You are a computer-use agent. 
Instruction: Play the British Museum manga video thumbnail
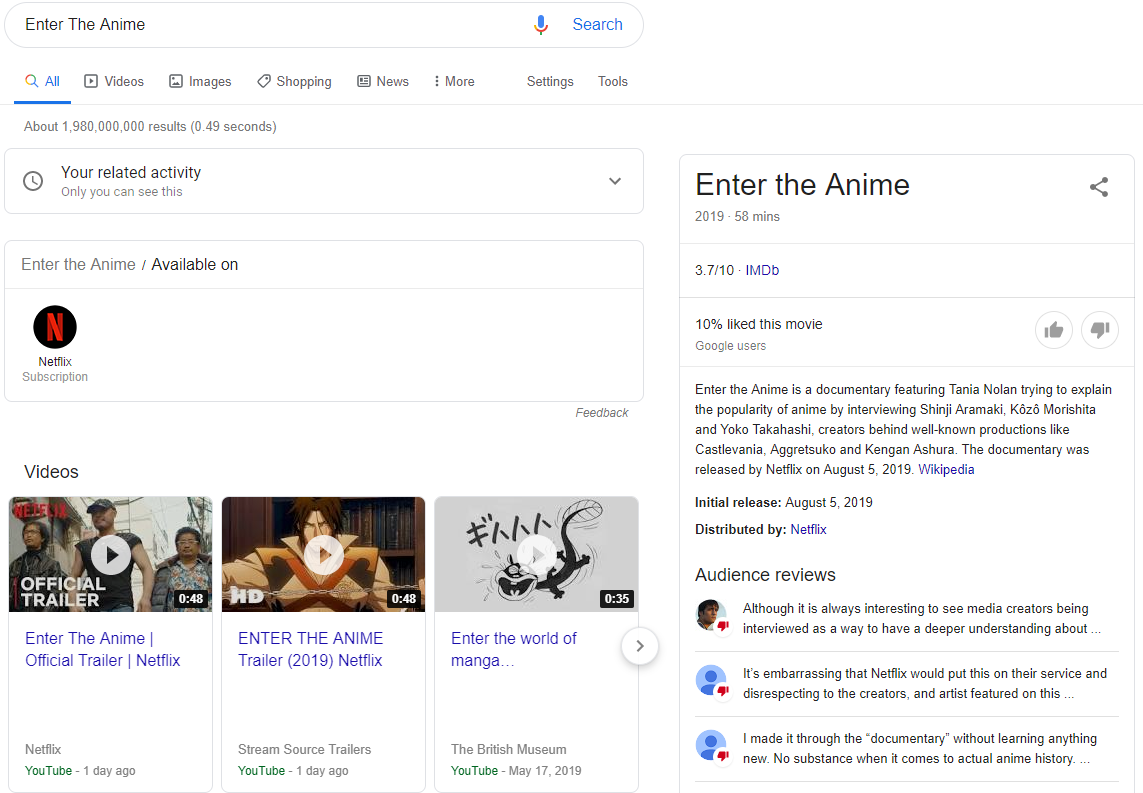[537, 555]
